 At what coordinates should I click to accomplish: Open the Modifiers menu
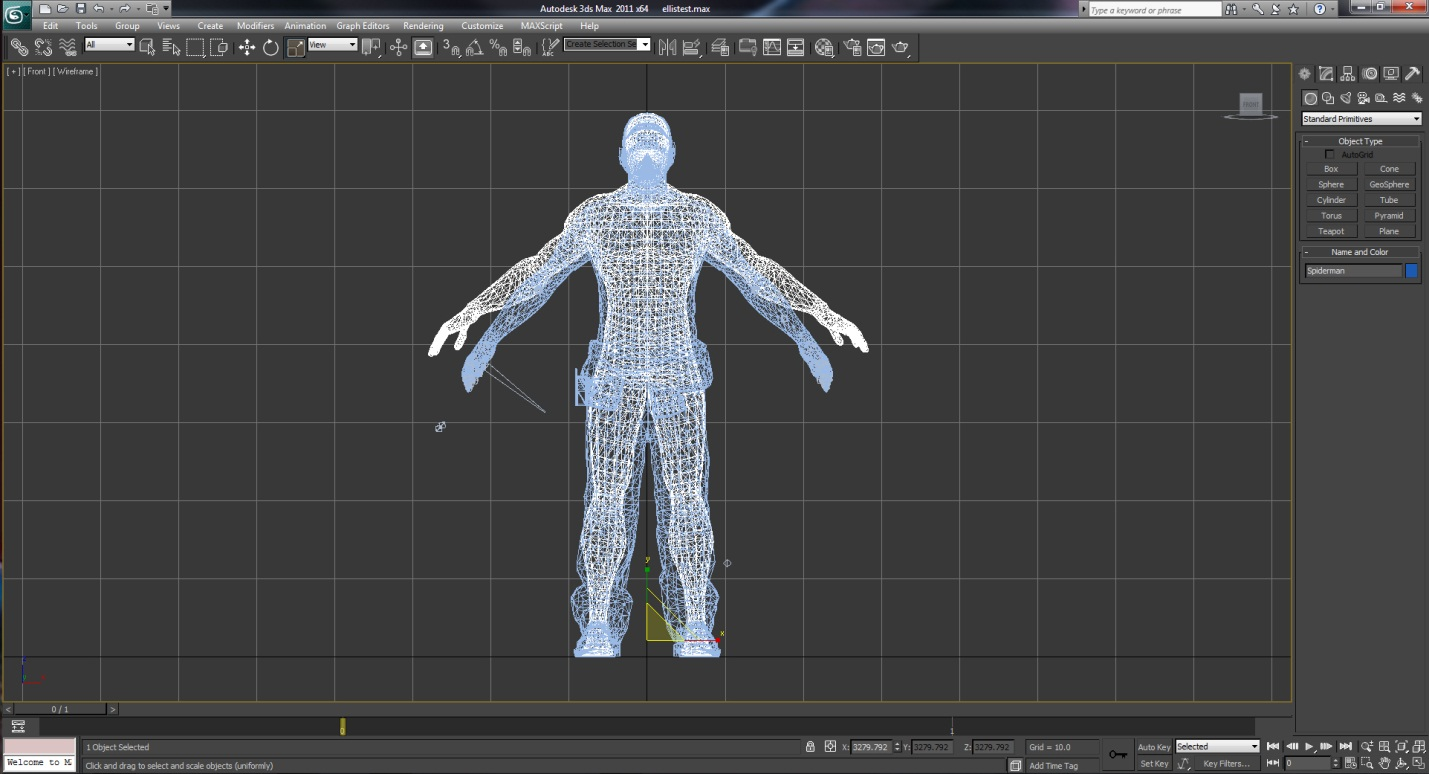pyautogui.click(x=255, y=26)
